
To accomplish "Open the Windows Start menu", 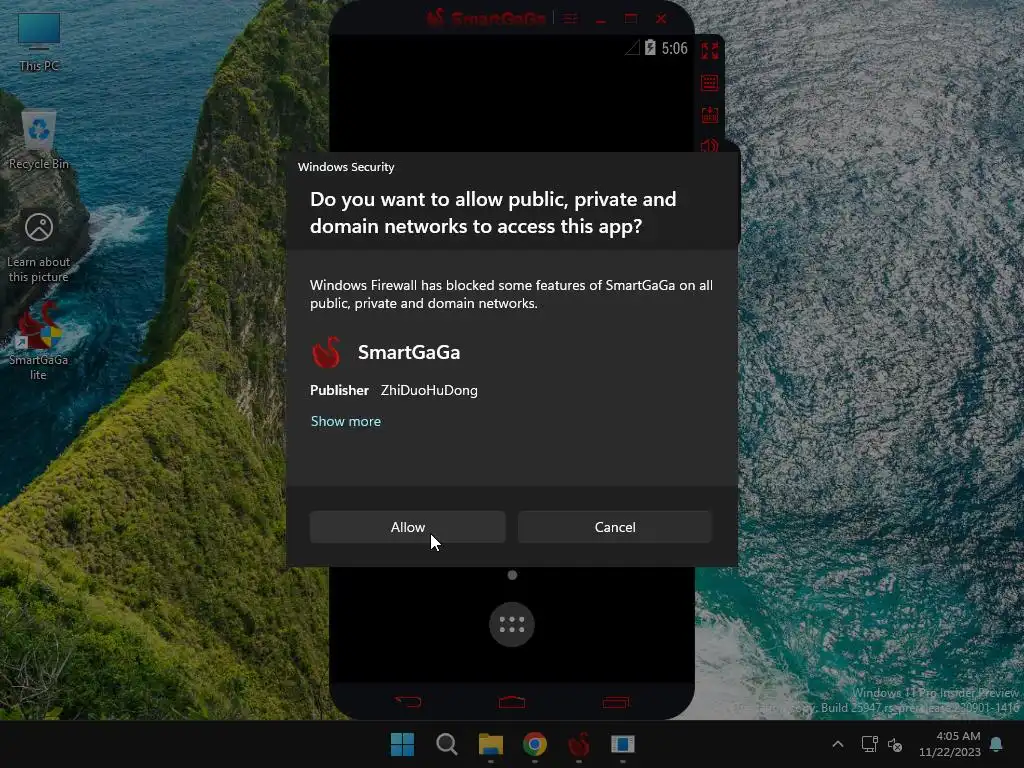I will 402,744.
